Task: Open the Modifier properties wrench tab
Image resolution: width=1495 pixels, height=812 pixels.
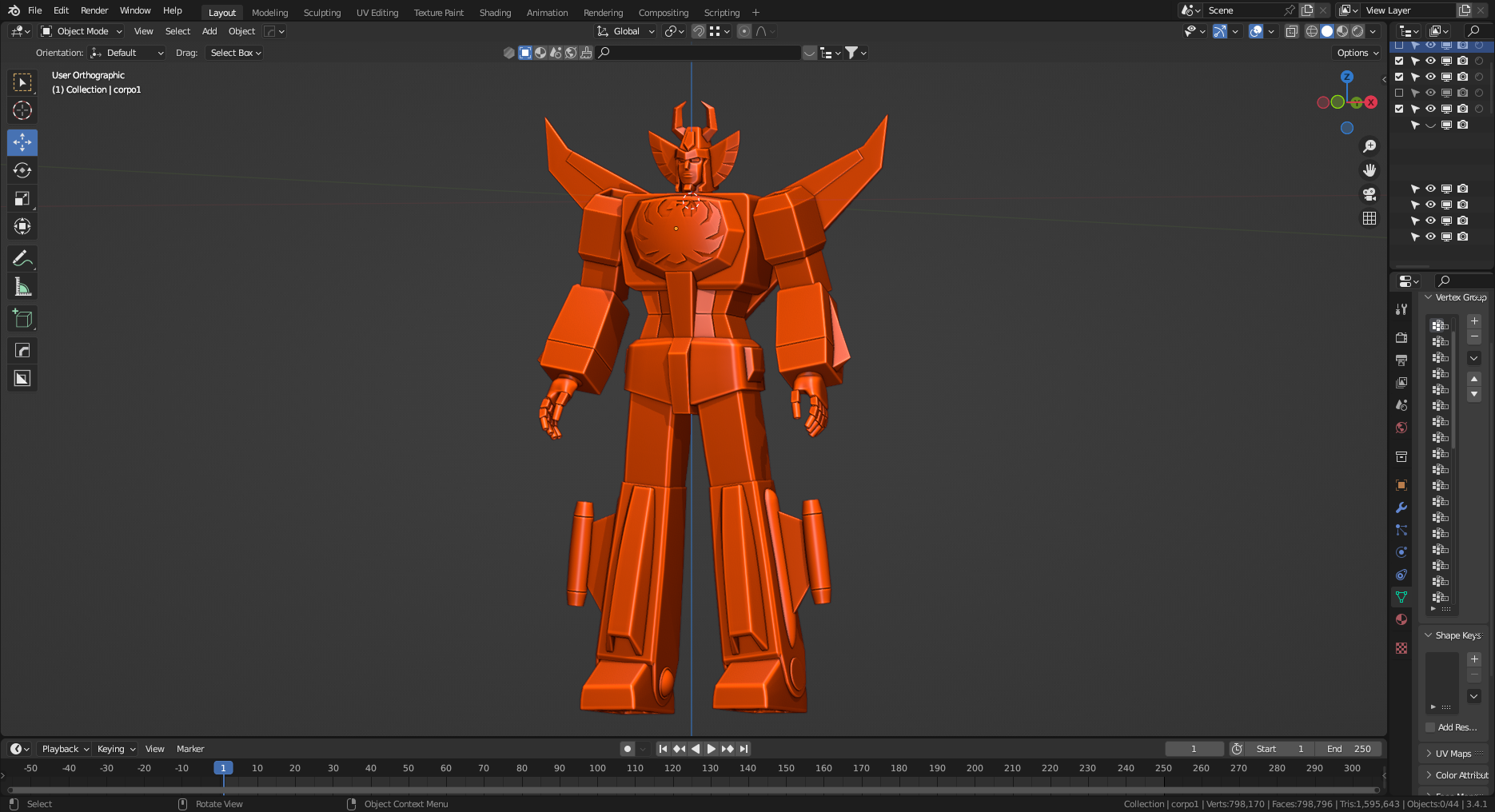Action: (1401, 507)
